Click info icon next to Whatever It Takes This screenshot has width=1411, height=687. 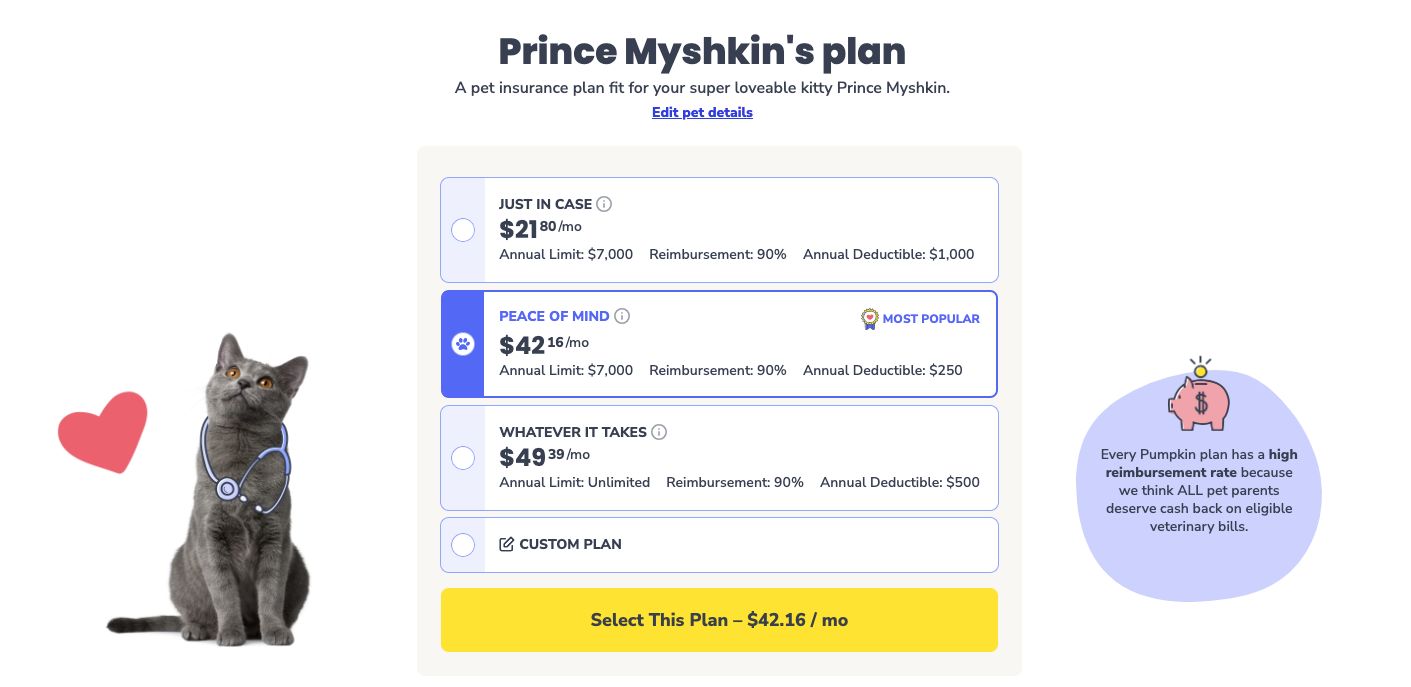coord(659,432)
